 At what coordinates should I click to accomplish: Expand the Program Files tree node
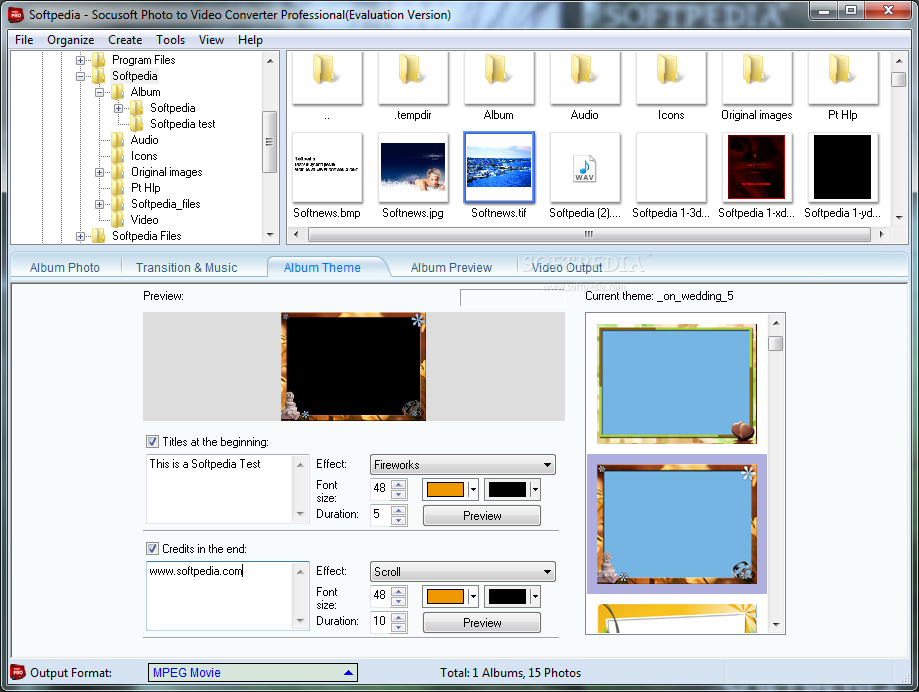(x=80, y=60)
